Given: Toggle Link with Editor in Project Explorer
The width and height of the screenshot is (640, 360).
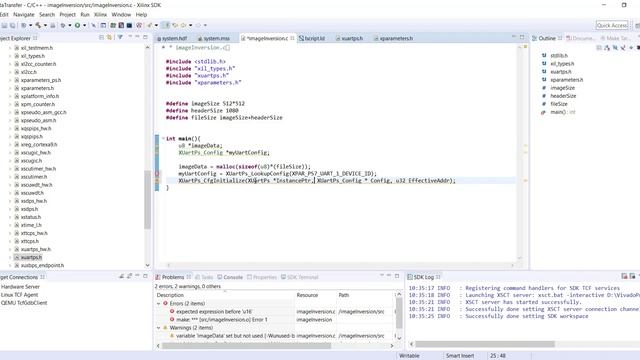Looking at the screenshot, I should [x=109, y=38].
